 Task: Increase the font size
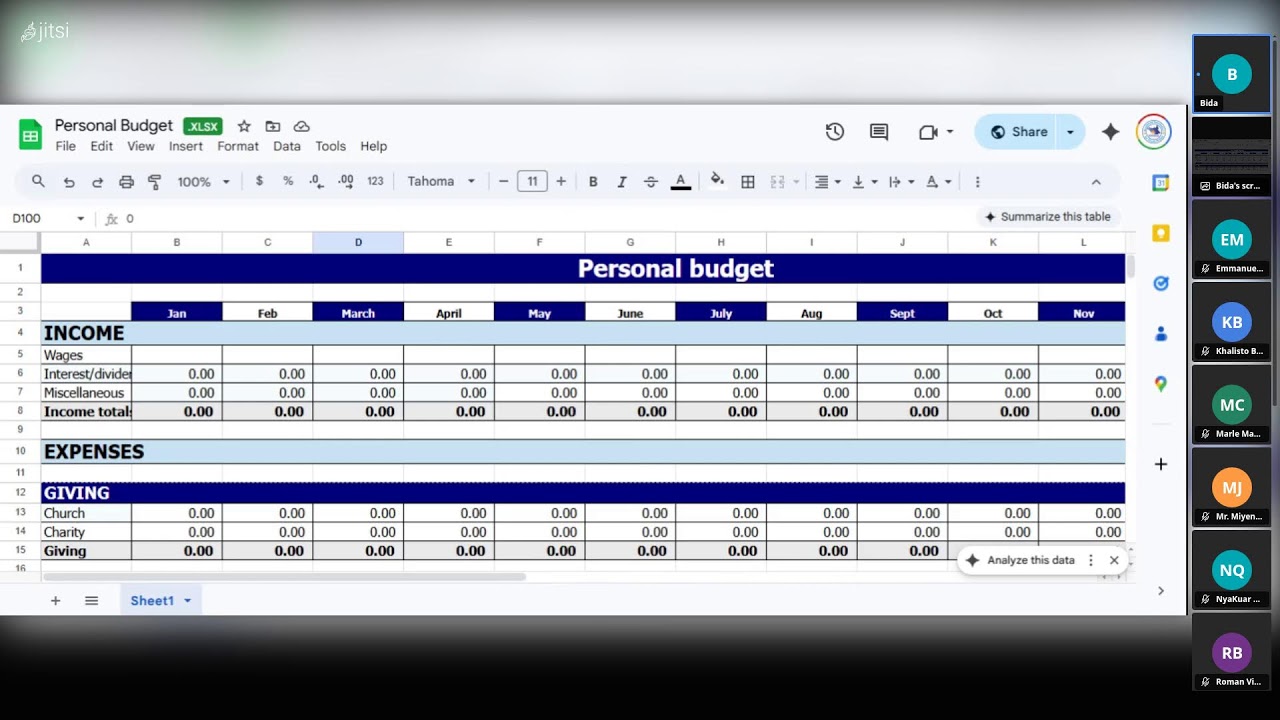point(561,182)
